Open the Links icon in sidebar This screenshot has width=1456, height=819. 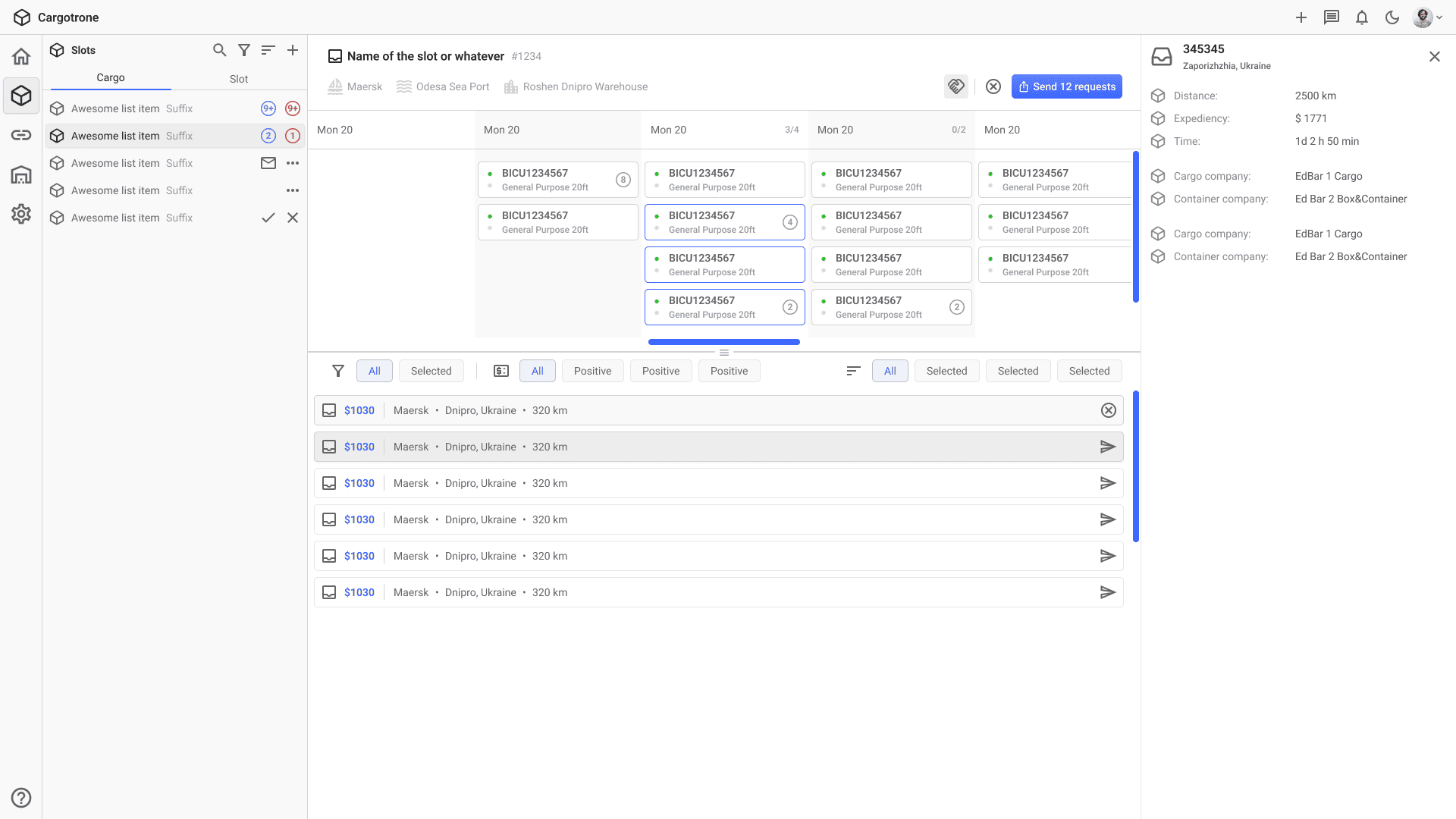tap(21, 135)
